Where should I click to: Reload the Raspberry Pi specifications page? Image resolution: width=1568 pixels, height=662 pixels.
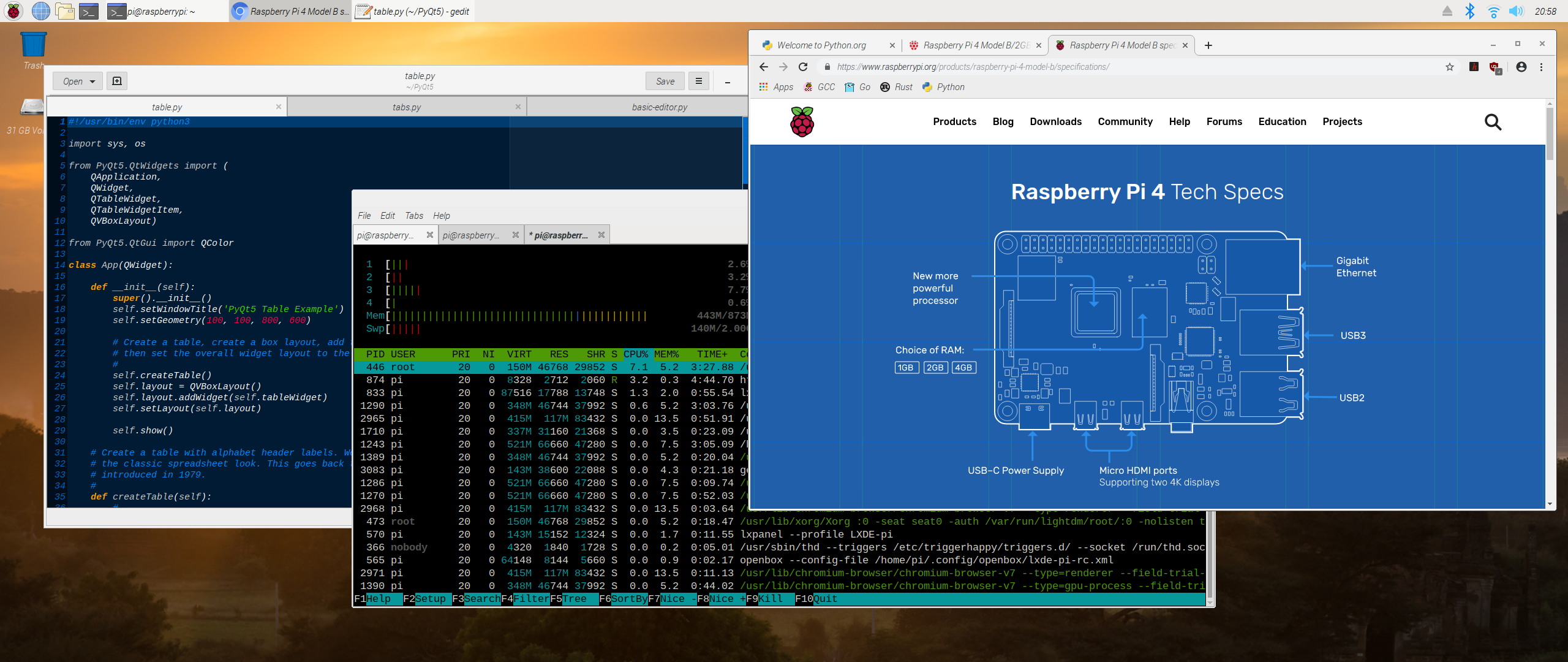803,67
